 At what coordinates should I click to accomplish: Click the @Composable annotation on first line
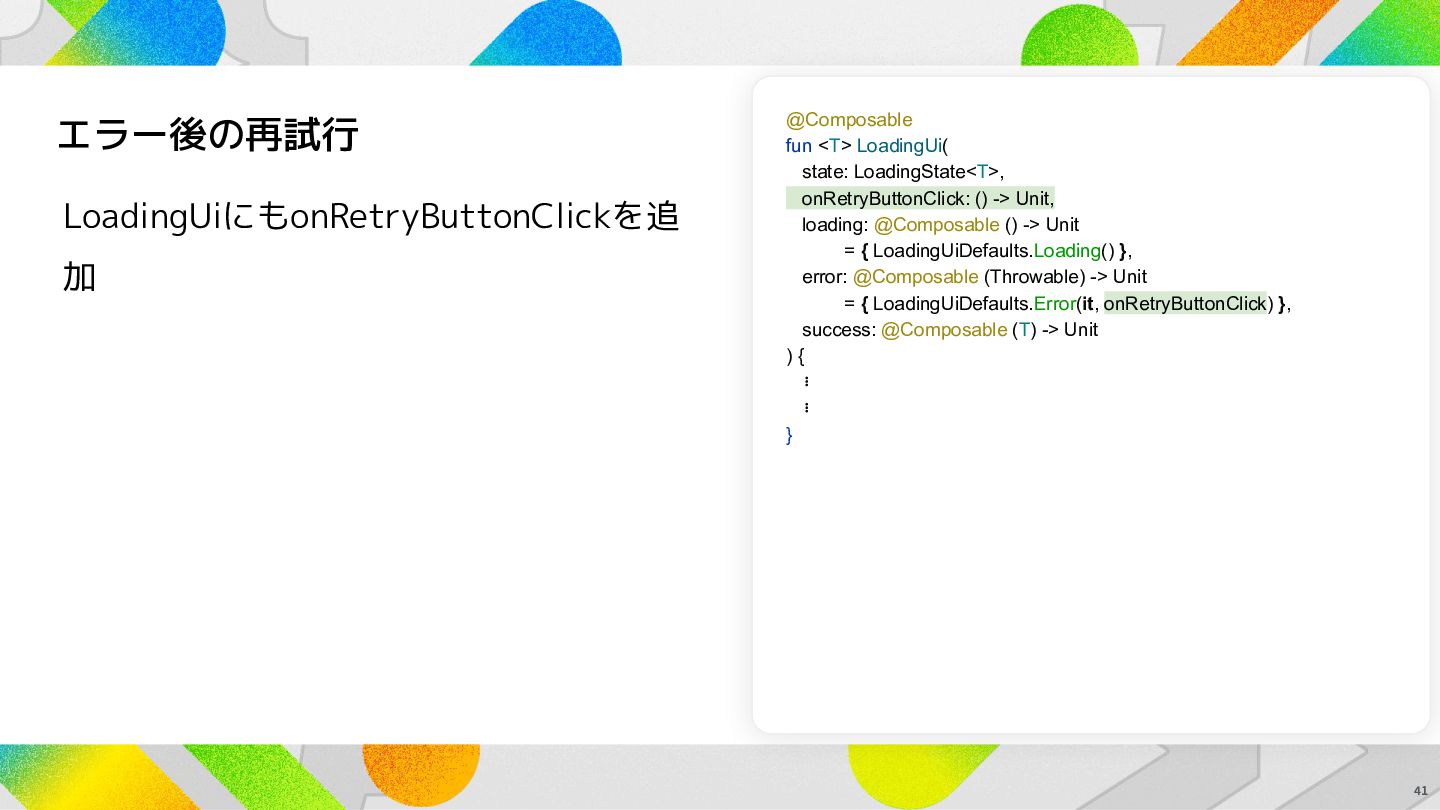(849, 120)
